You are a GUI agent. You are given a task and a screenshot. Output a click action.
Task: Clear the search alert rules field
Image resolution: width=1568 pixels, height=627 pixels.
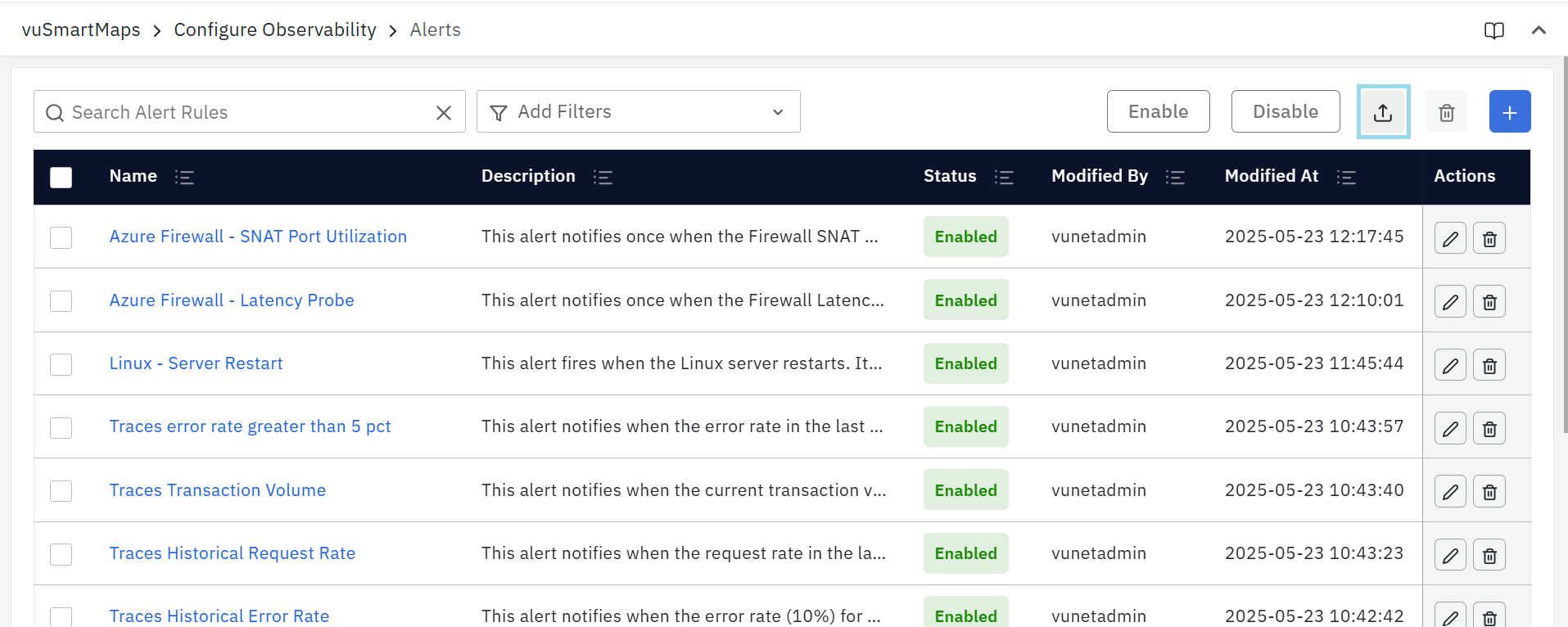click(444, 112)
